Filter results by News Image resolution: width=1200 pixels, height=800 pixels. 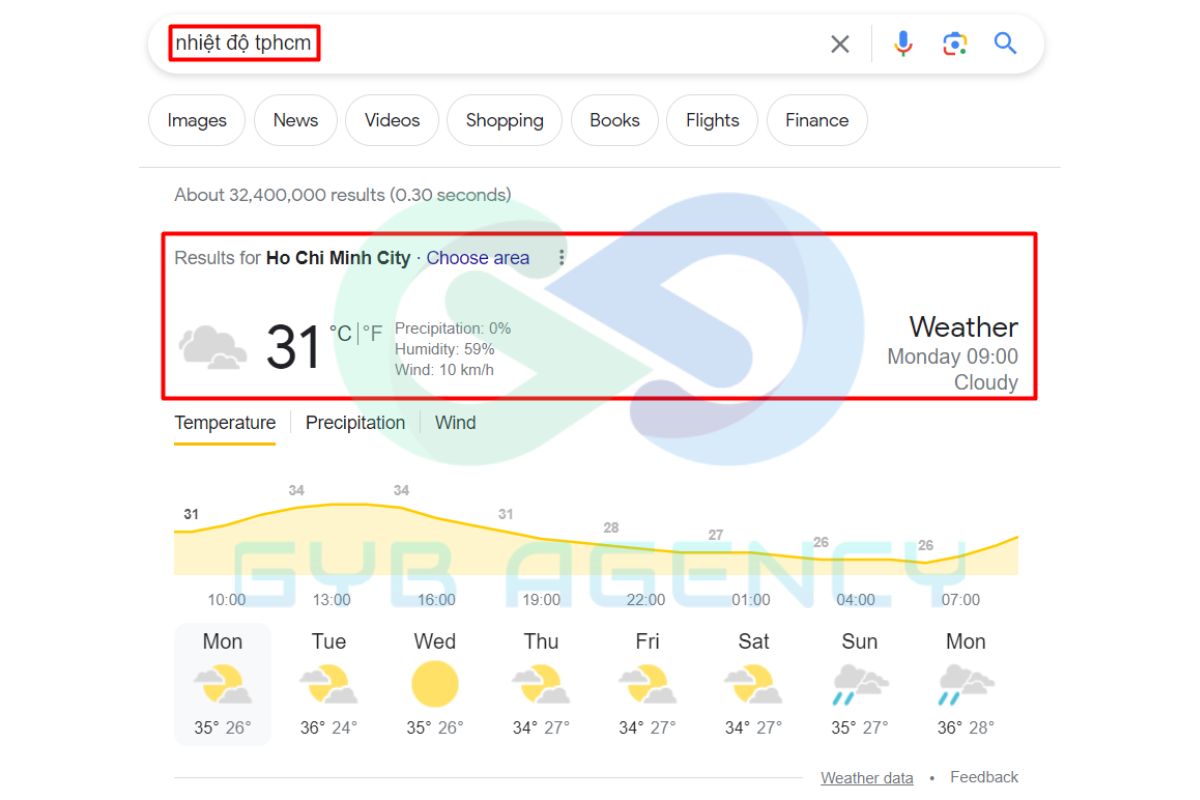[x=295, y=120]
